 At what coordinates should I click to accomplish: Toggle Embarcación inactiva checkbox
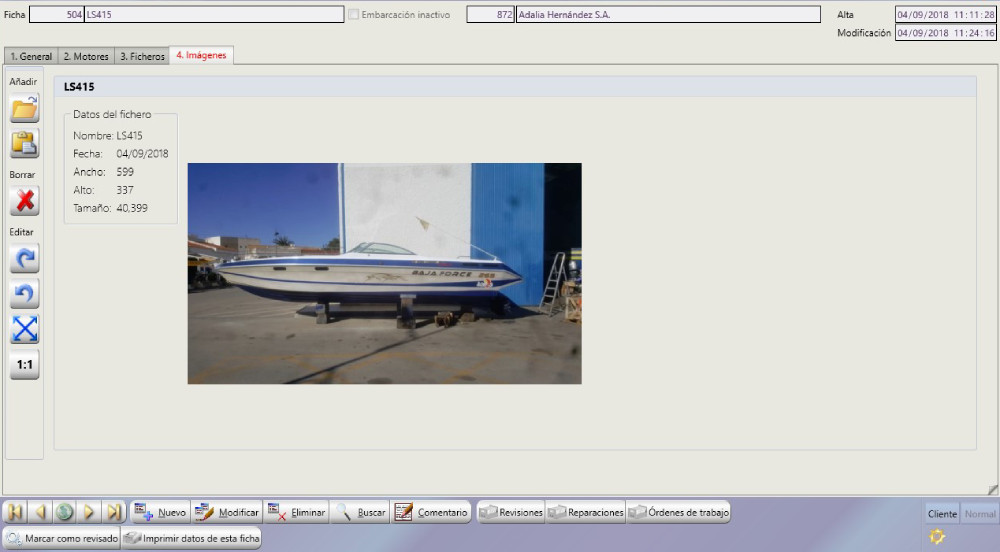pos(353,15)
